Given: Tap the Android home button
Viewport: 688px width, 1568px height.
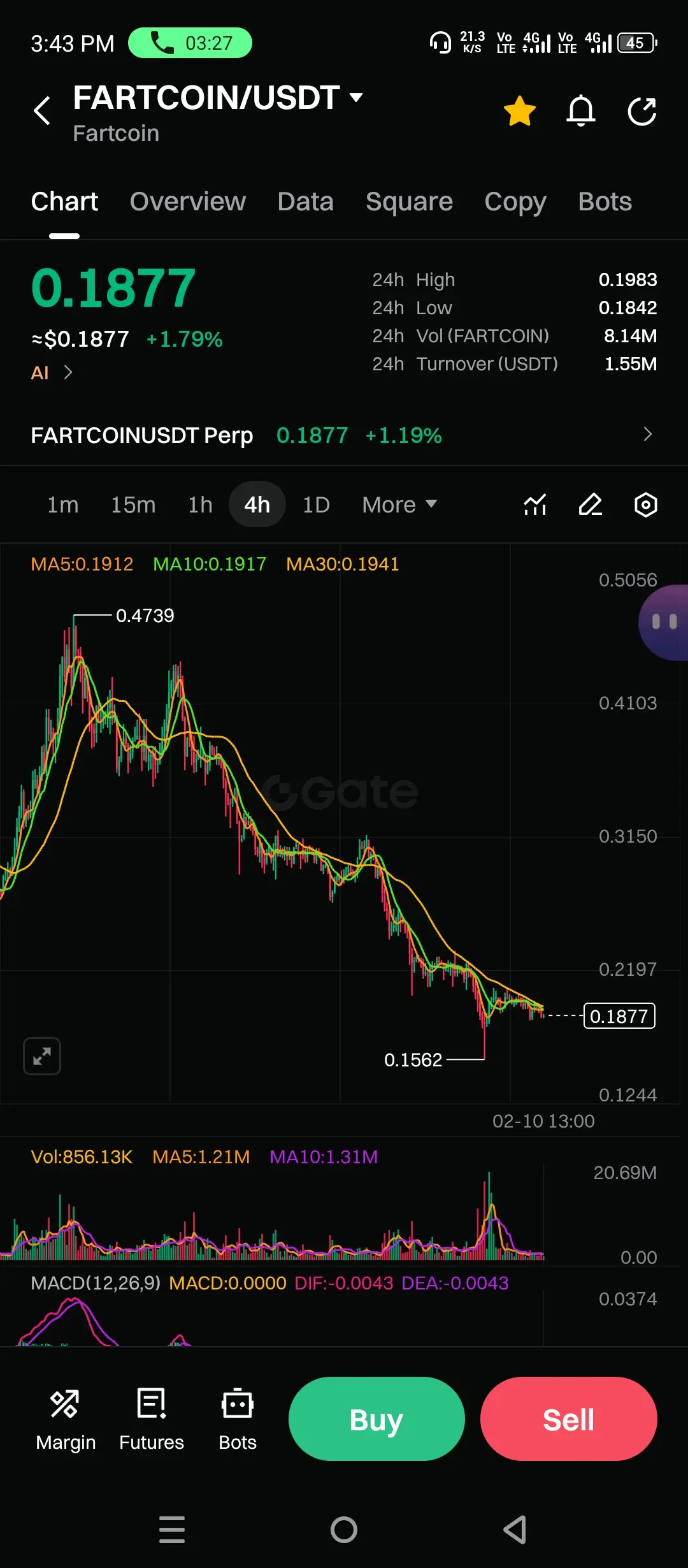Looking at the screenshot, I should pos(344,1530).
